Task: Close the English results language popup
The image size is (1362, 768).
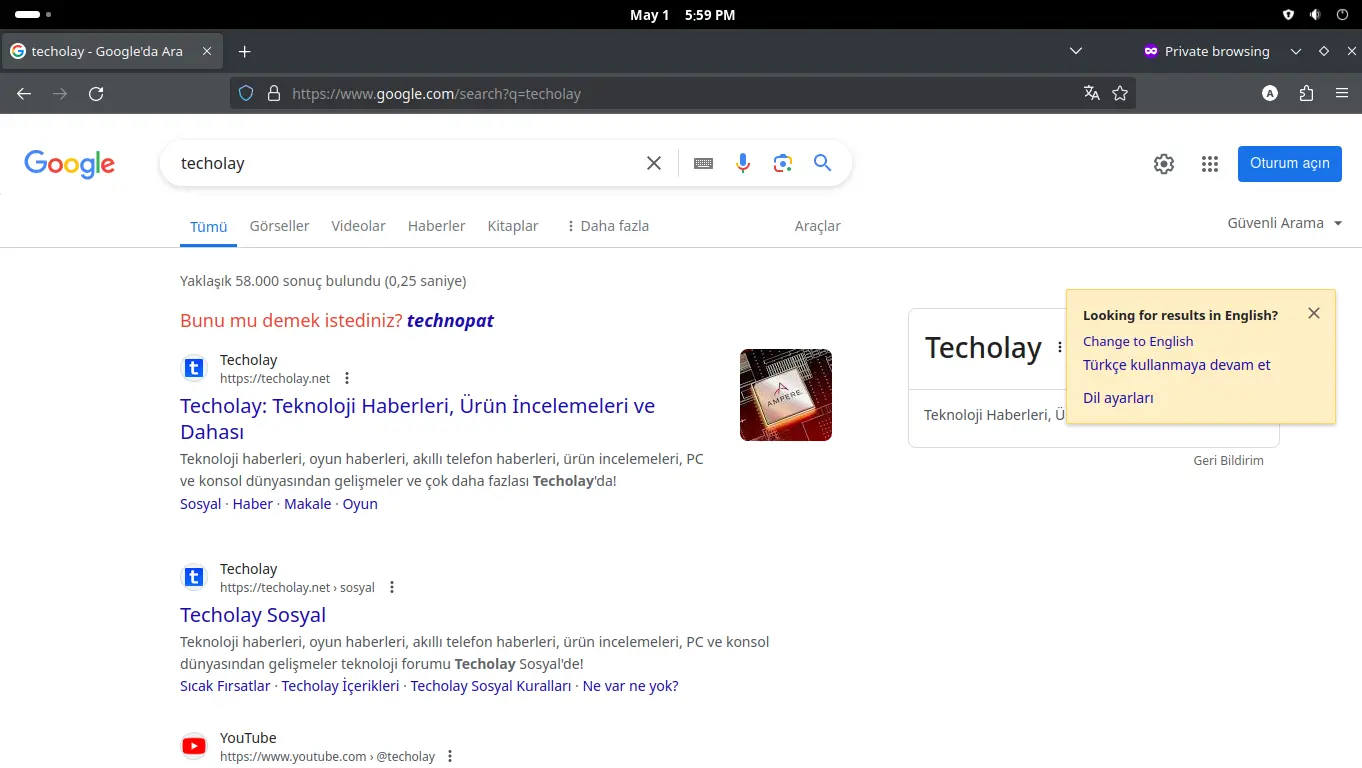Action: coord(1314,313)
